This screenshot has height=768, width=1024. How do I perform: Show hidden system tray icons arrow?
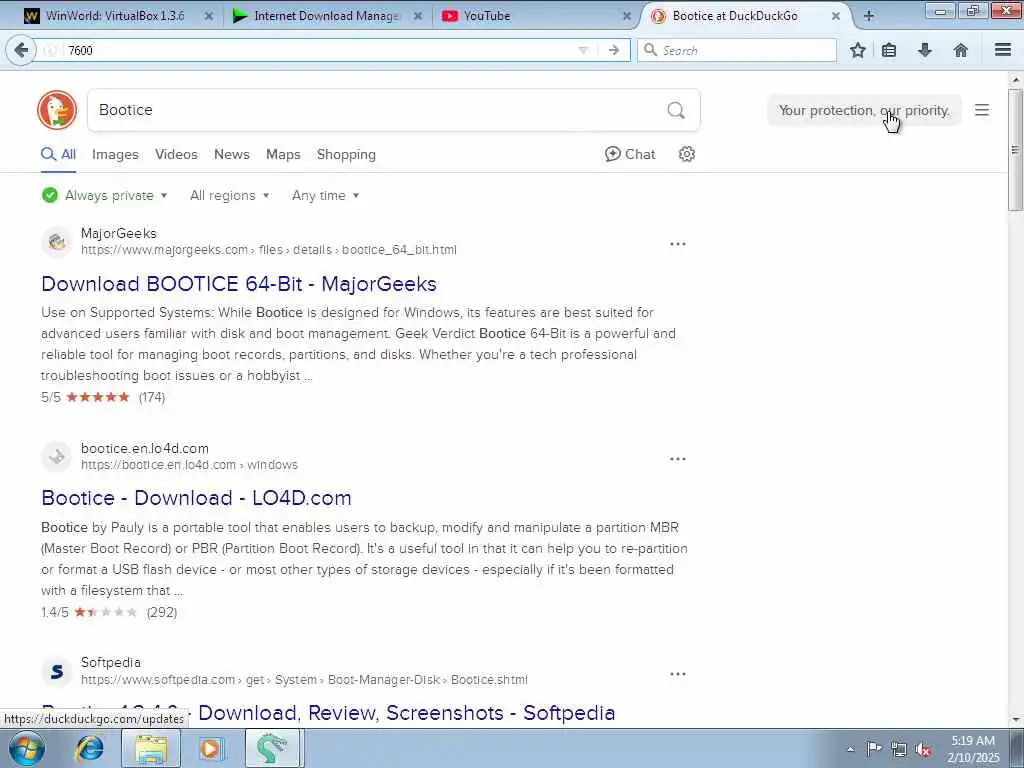pos(850,749)
